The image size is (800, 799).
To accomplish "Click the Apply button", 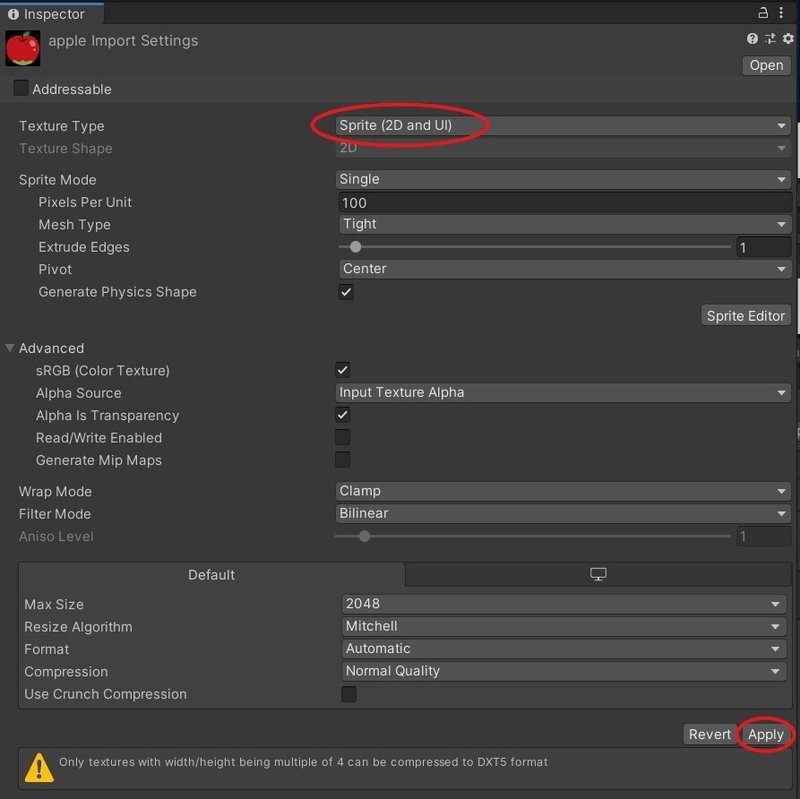I will (765, 734).
